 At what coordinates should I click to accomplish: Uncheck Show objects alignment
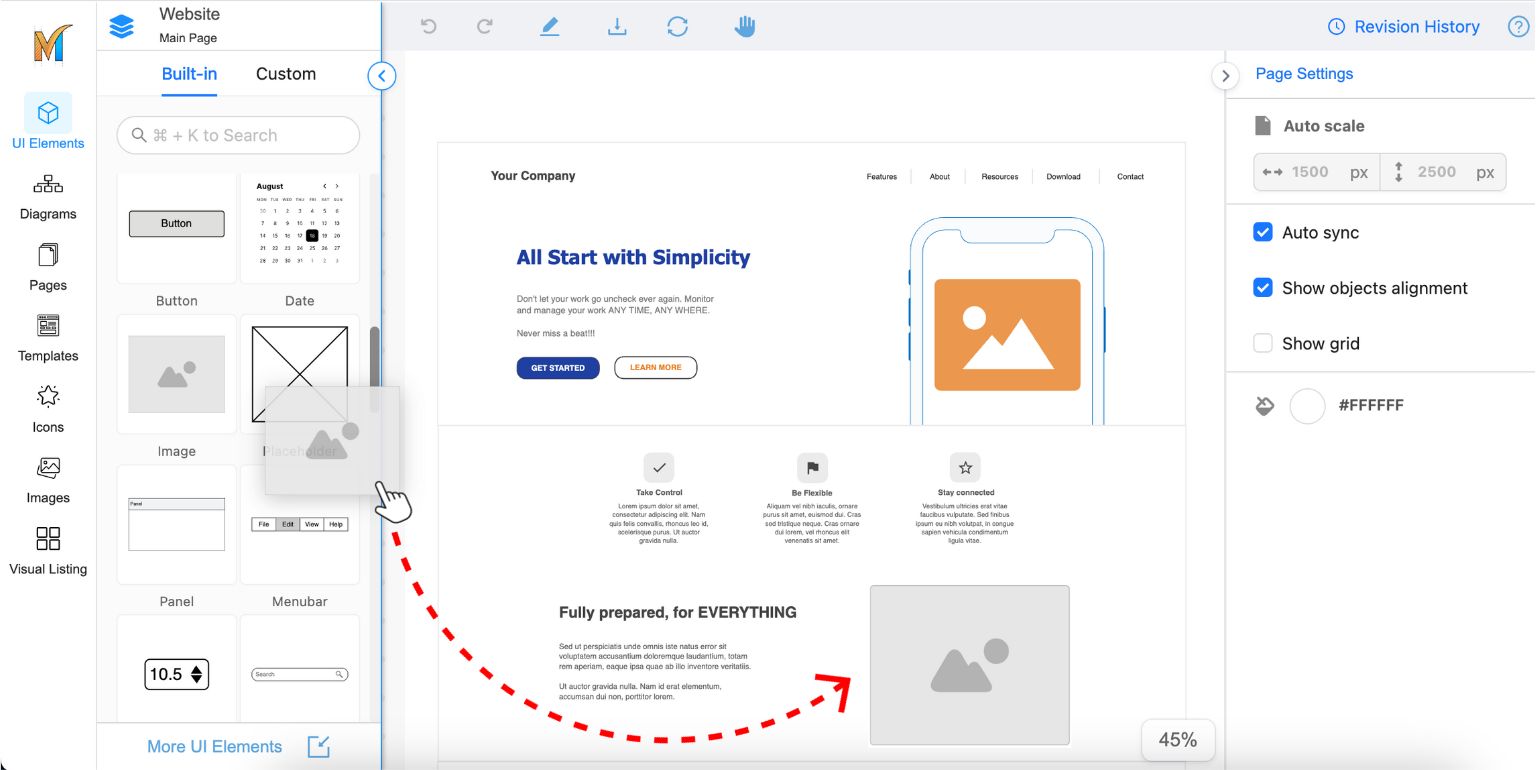coord(1263,288)
